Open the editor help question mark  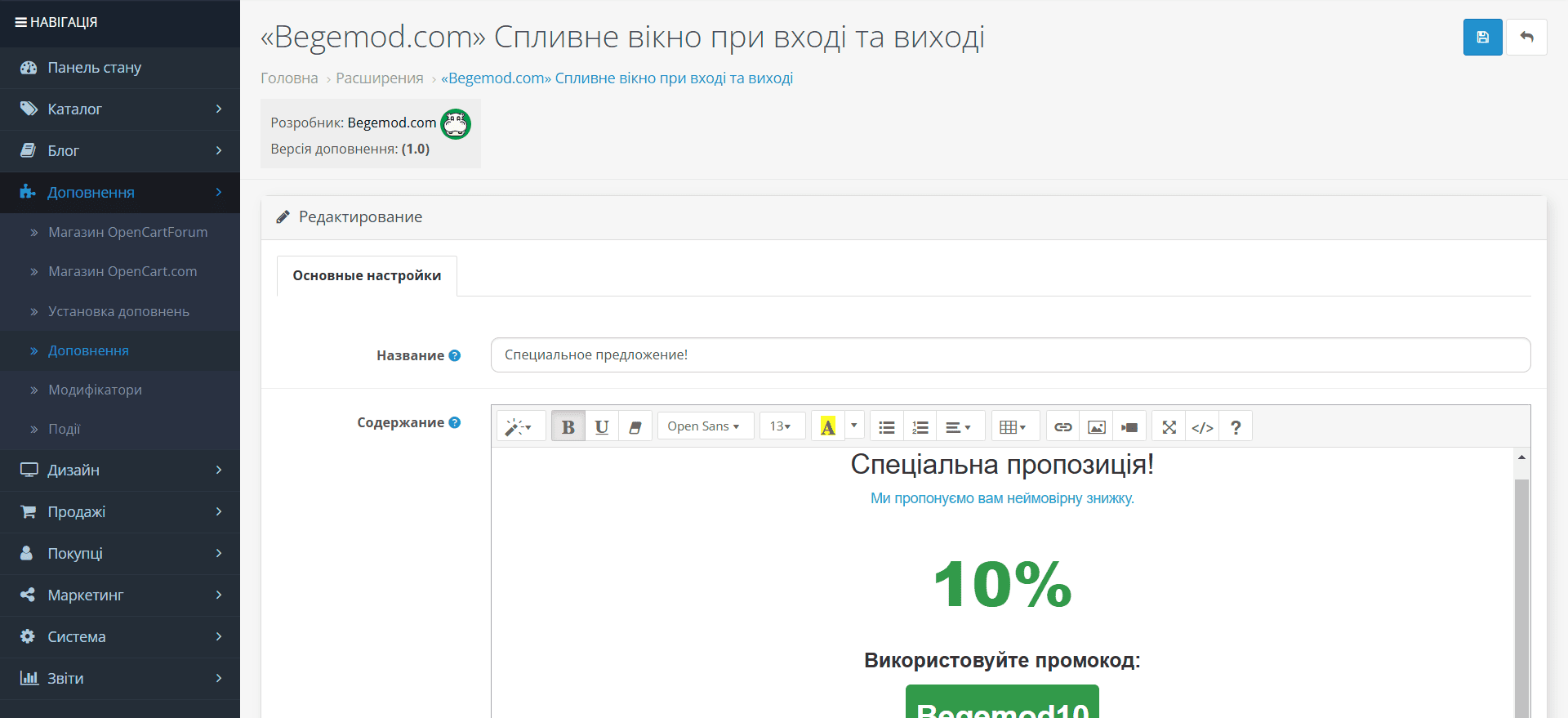1236,426
